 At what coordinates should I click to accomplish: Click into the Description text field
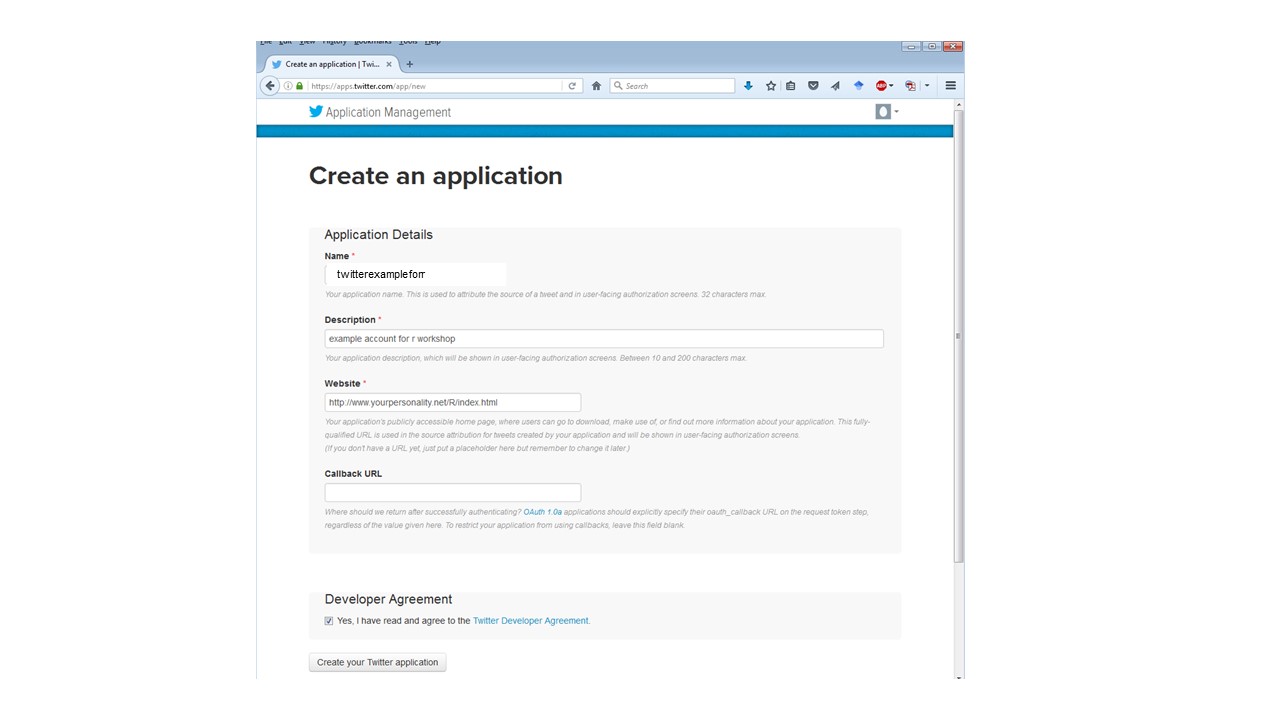[x=604, y=339]
